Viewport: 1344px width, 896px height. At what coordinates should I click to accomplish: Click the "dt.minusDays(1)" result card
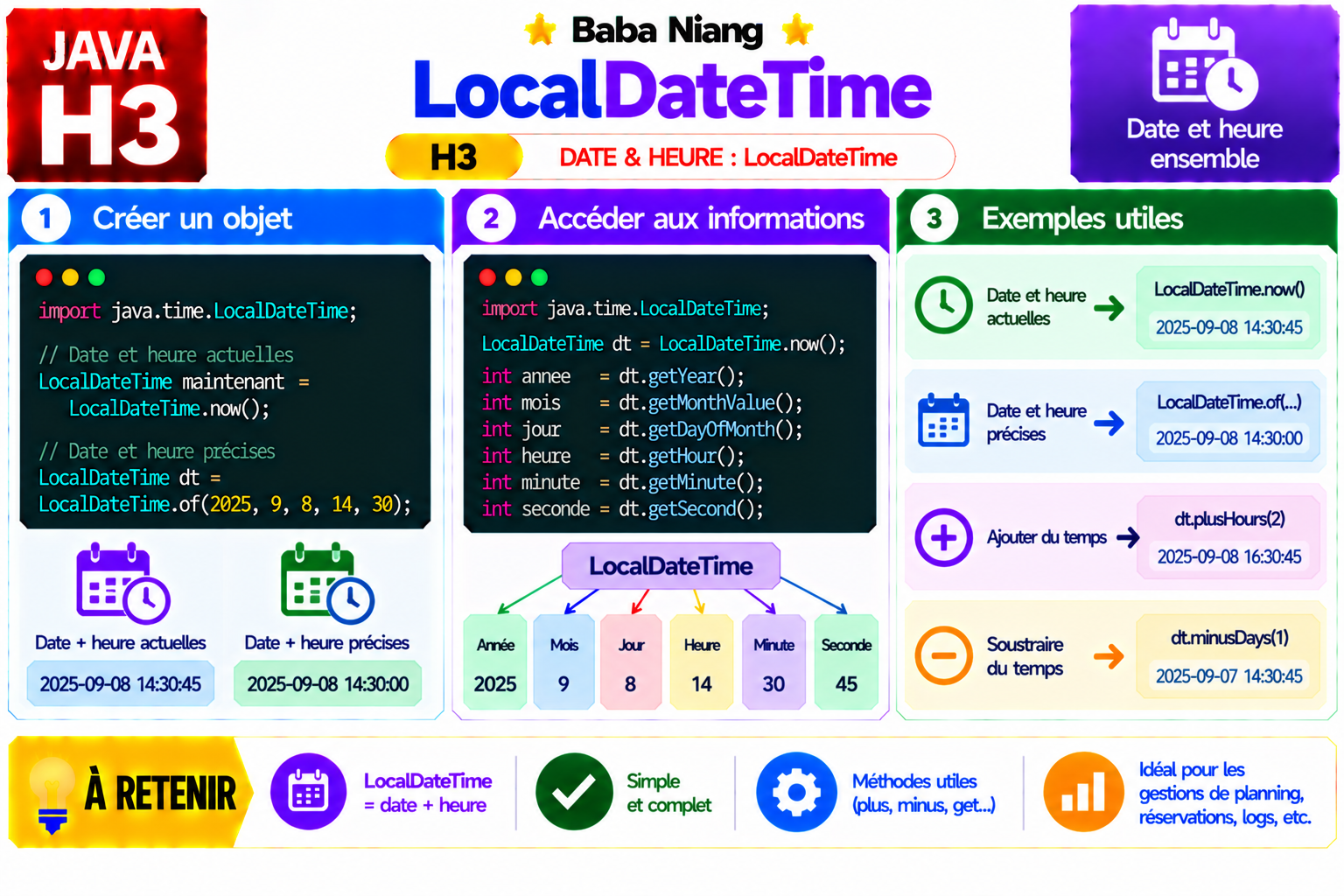1229,656
